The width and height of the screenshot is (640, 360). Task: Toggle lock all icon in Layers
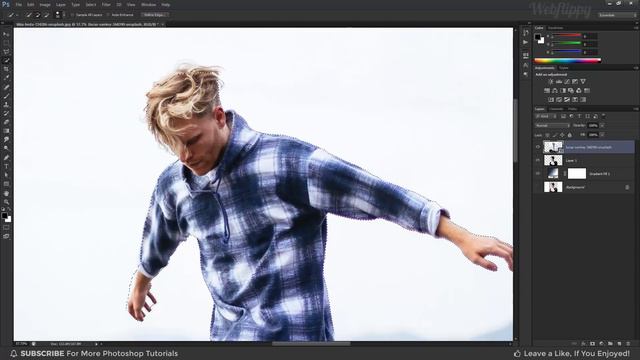tap(570, 135)
